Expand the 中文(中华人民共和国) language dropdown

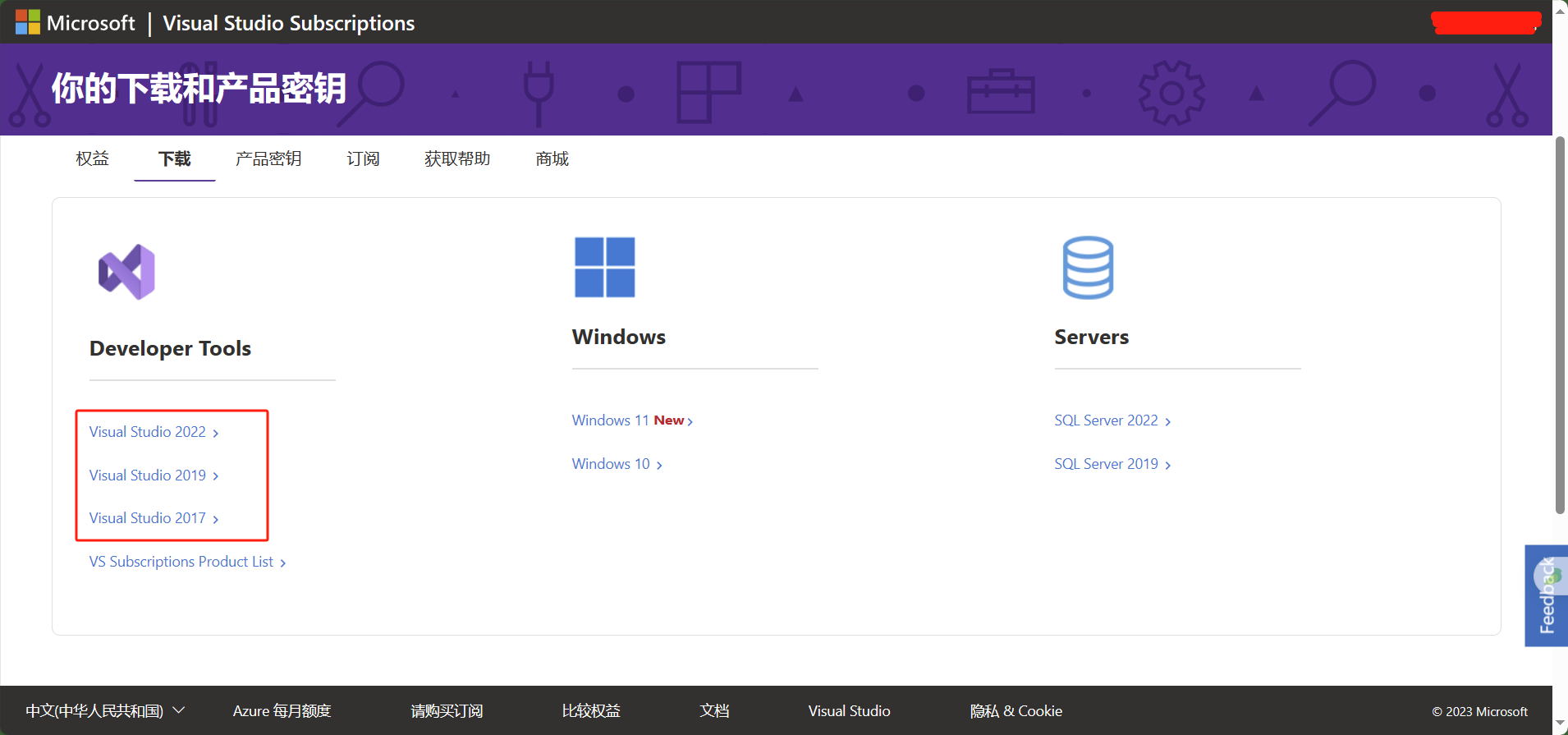[105, 710]
